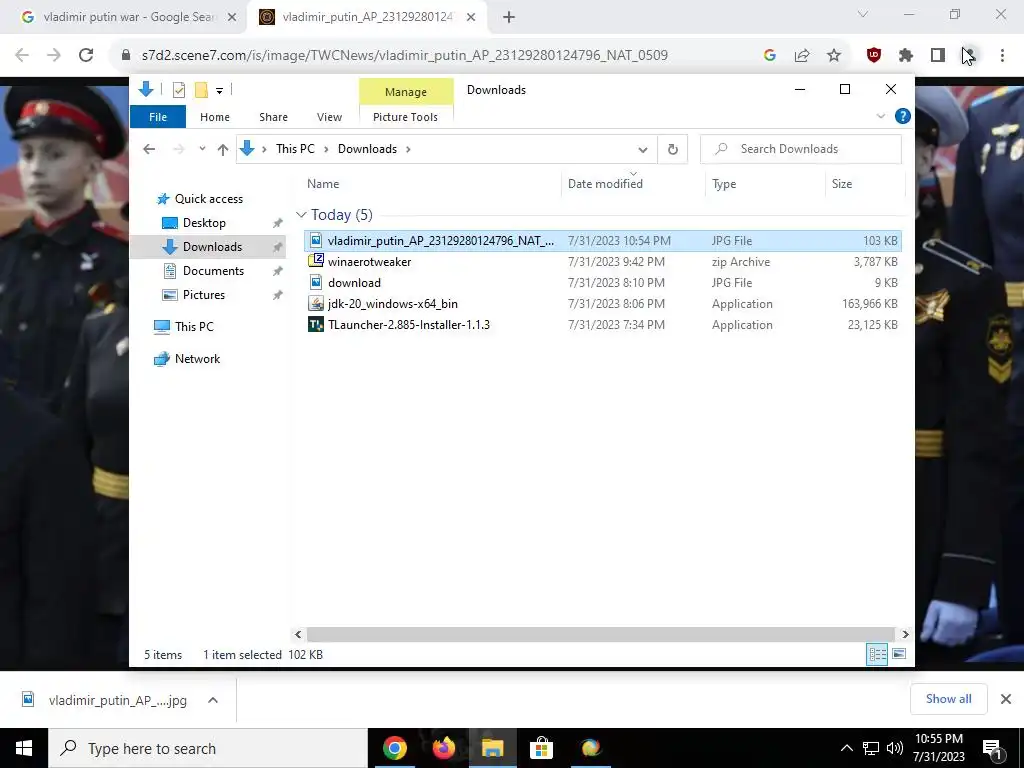
Task: Open Documents in navigation pane
Action: [213, 271]
